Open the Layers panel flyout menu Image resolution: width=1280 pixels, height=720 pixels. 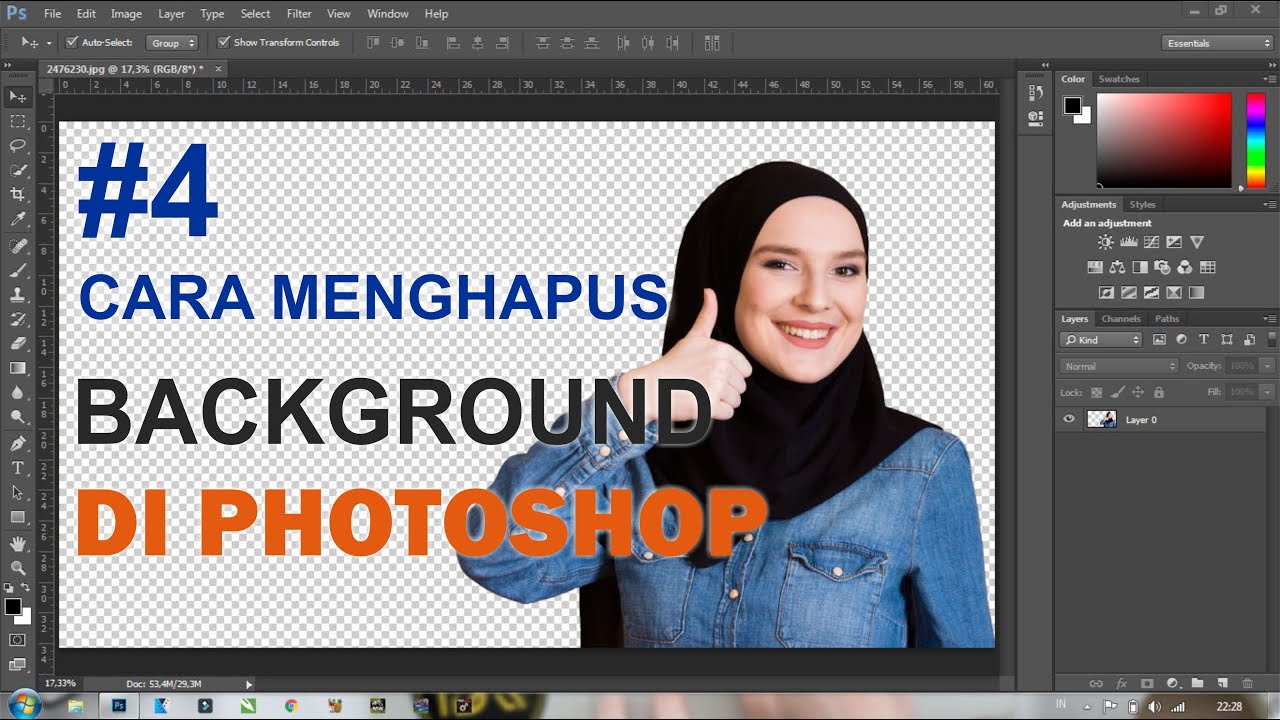[1271, 319]
